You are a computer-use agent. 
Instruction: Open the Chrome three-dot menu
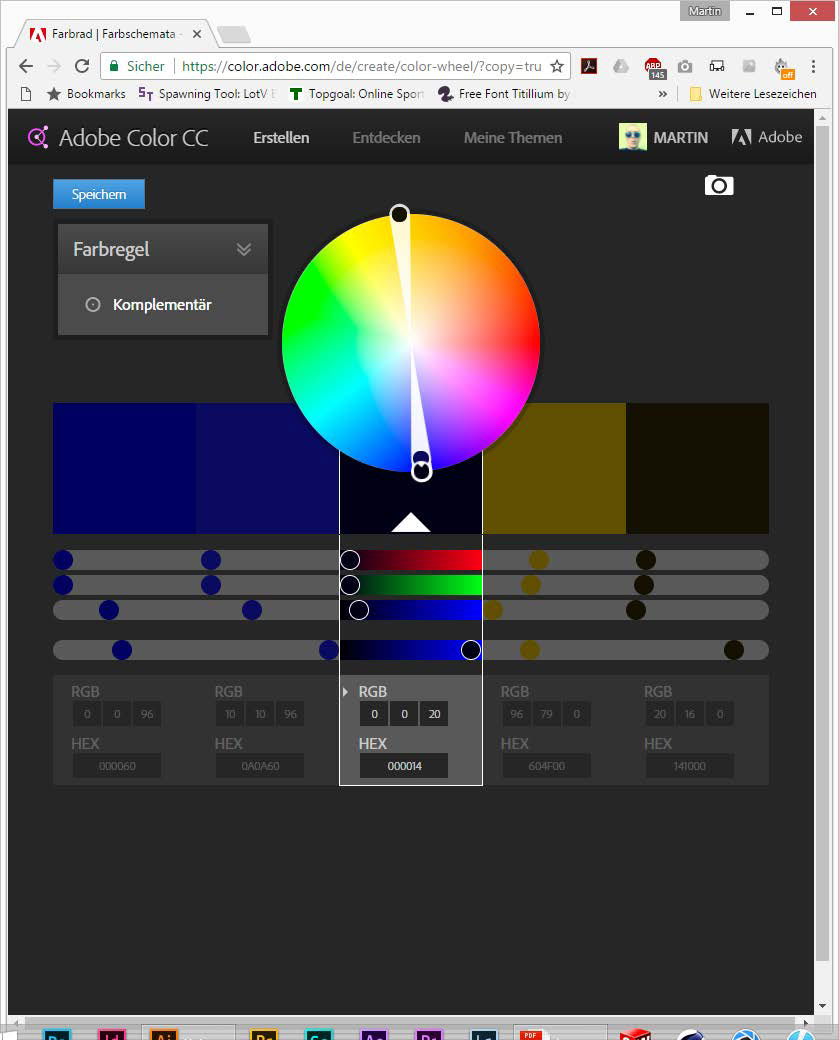813,66
